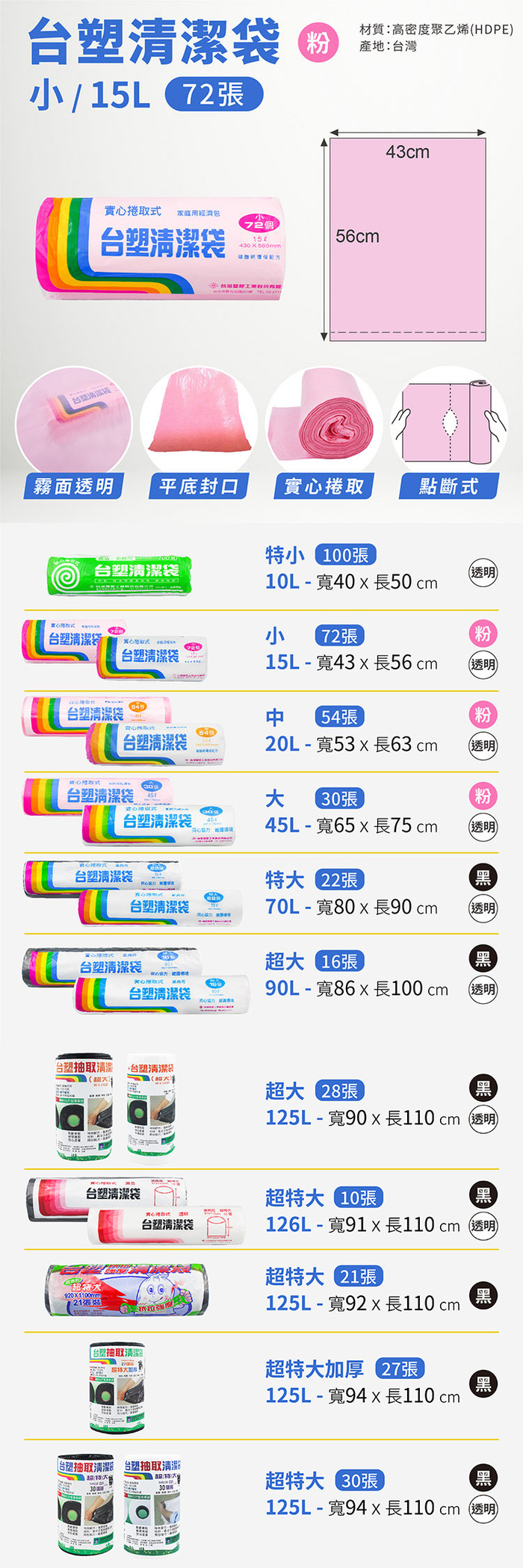Click the pink 粉 badge beside the title
This screenshot has width=523, height=1568.
pos(317,43)
